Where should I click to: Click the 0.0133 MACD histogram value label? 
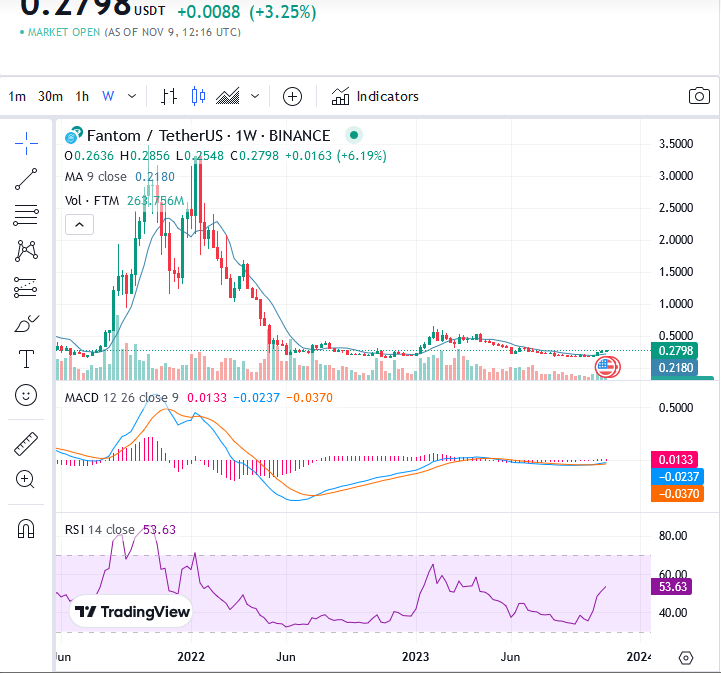pyautogui.click(x=675, y=460)
